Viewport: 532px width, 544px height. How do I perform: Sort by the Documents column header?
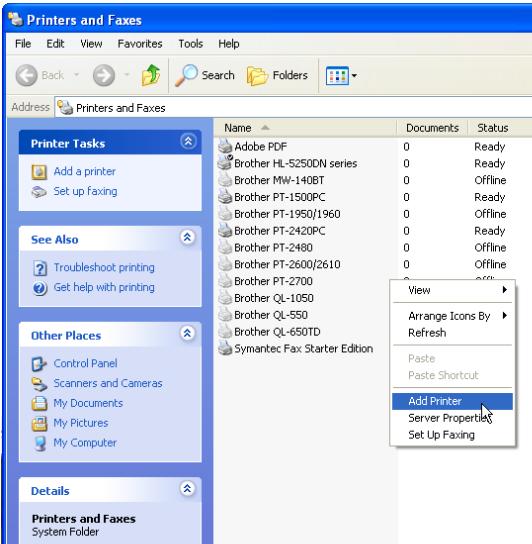(x=432, y=128)
